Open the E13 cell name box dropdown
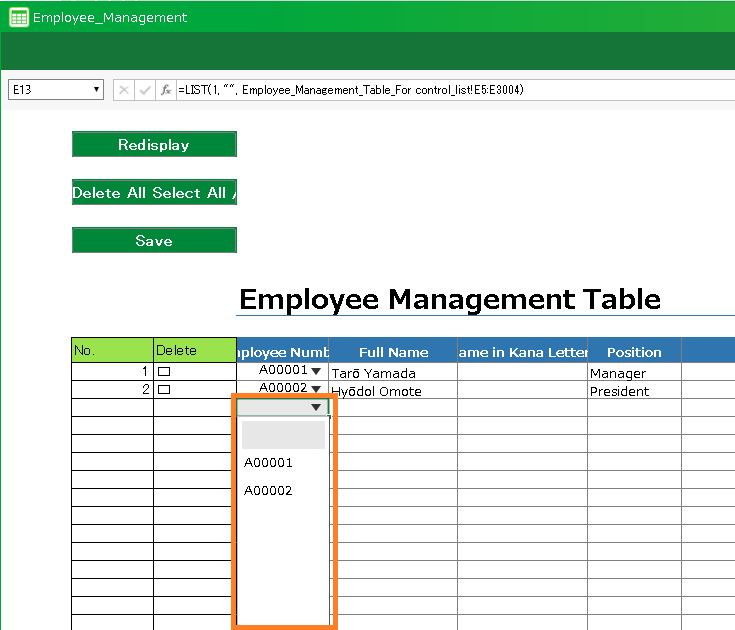Screen dimensions: 735x630 pos(97,90)
